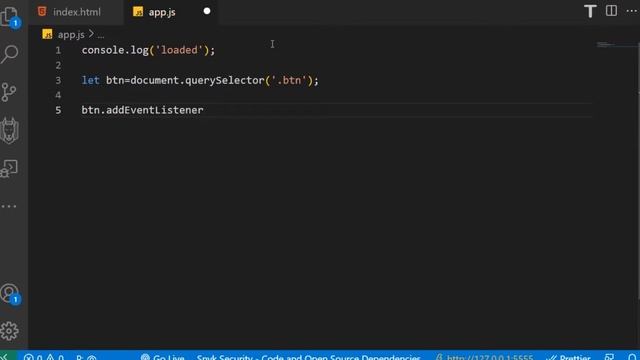Split the editor to the right
The height and width of the screenshot is (360, 640).
pyautogui.click(x=611, y=11)
